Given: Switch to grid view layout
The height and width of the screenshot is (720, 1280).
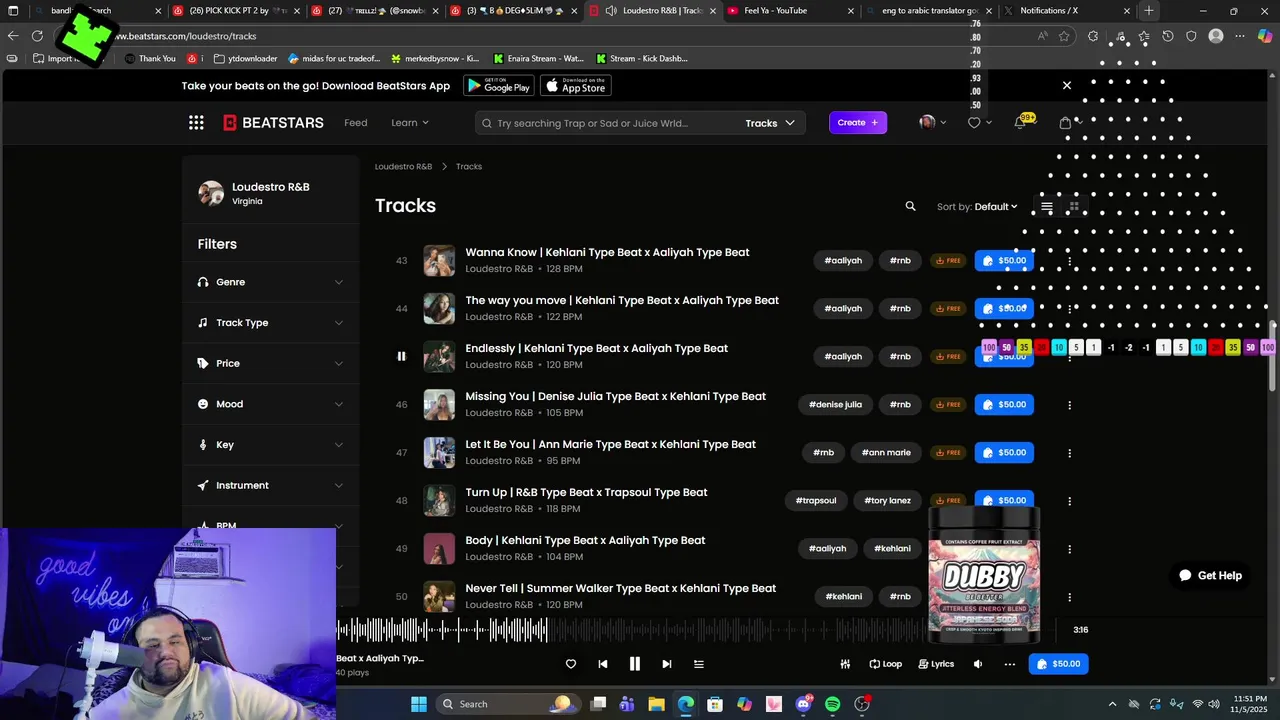Looking at the screenshot, I should [x=1074, y=207].
